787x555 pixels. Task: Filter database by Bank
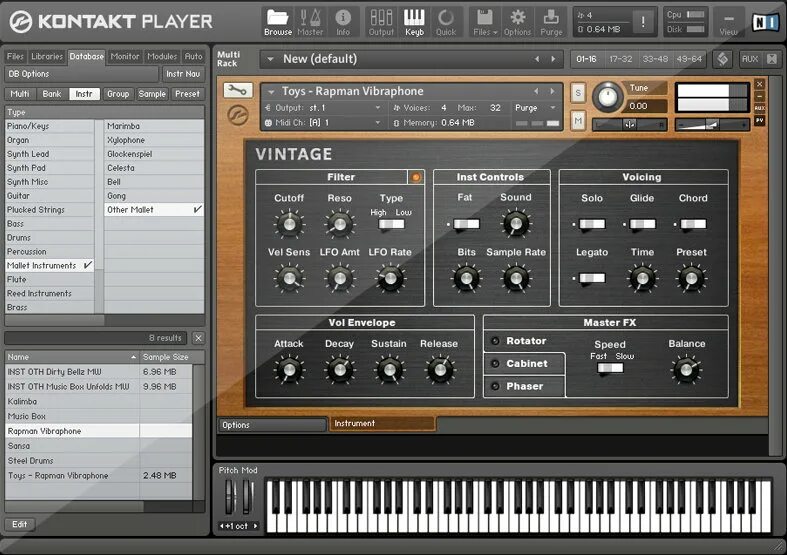[52, 94]
